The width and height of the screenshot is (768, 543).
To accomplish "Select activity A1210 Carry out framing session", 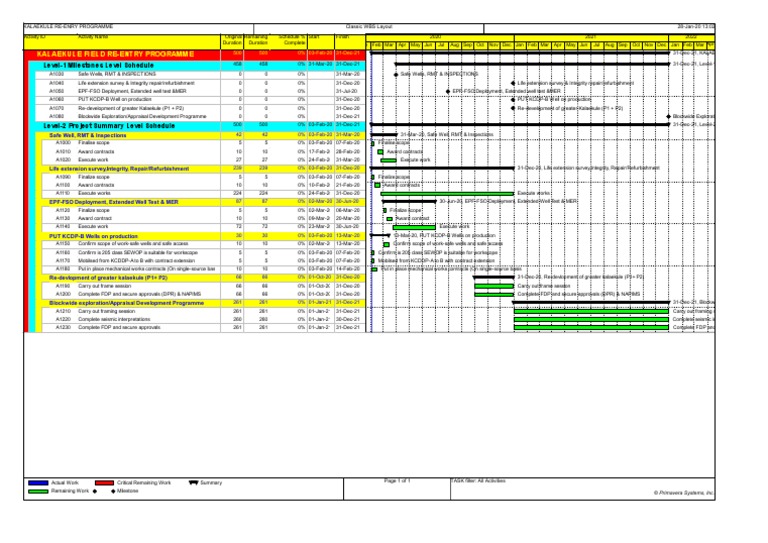I will pyautogui.click(x=204, y=311).
